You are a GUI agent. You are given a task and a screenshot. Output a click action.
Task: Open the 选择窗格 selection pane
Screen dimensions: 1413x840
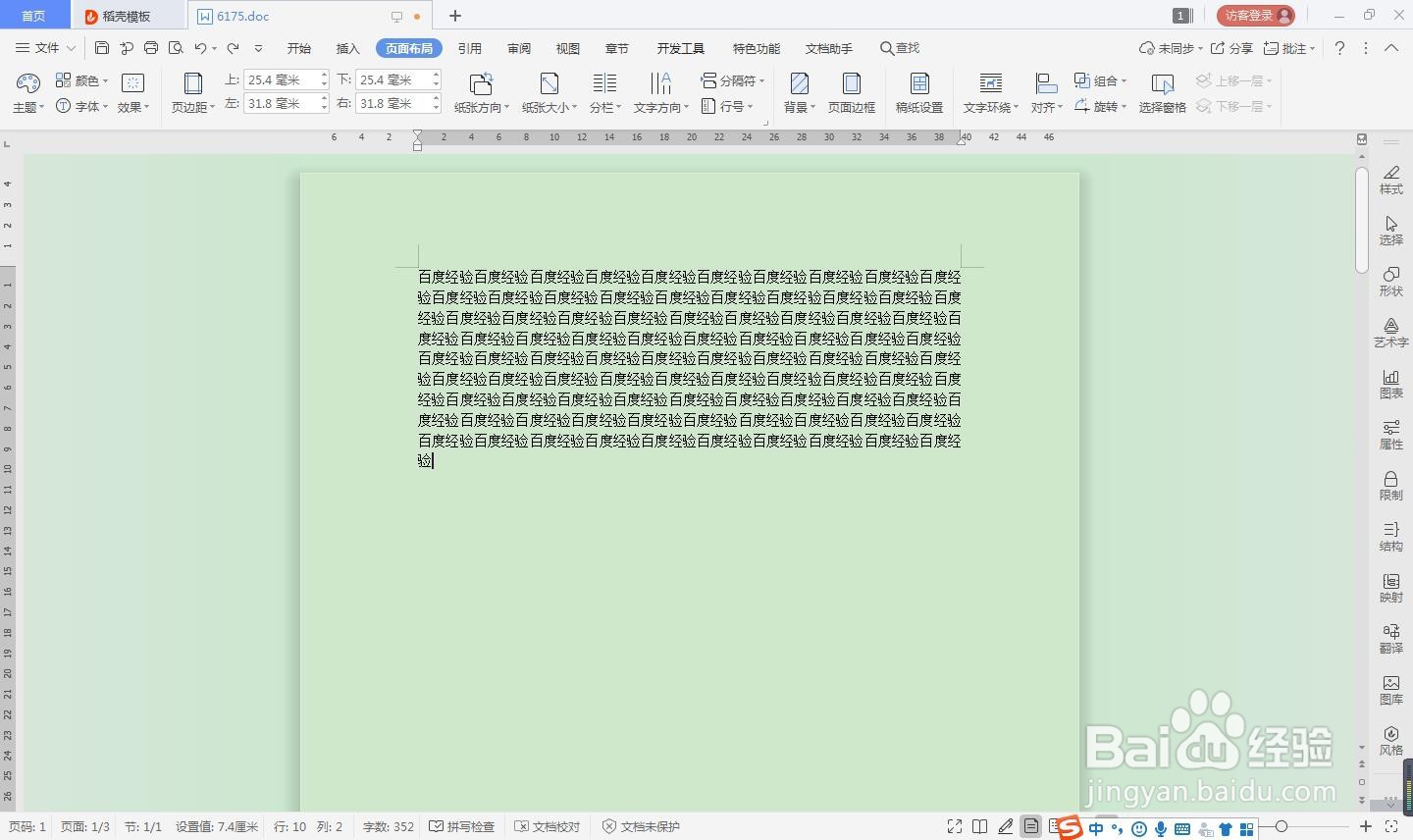pyautogui.click(x=1163, y=93)
